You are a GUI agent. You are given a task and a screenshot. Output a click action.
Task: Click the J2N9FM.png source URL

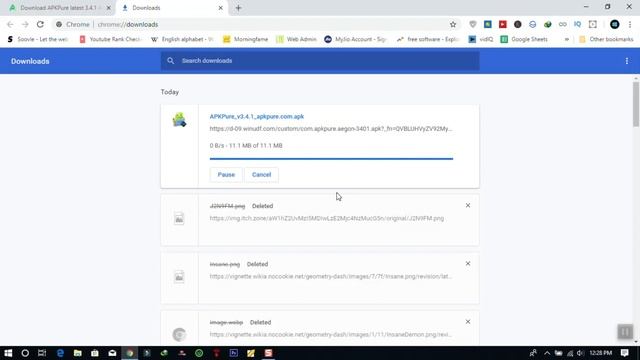point(327,218)
